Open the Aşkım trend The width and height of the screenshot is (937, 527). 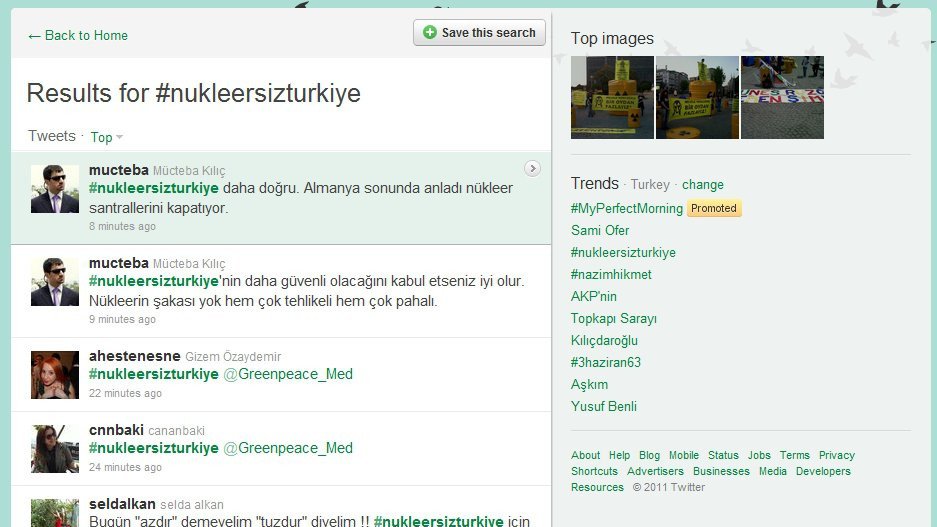589,385
